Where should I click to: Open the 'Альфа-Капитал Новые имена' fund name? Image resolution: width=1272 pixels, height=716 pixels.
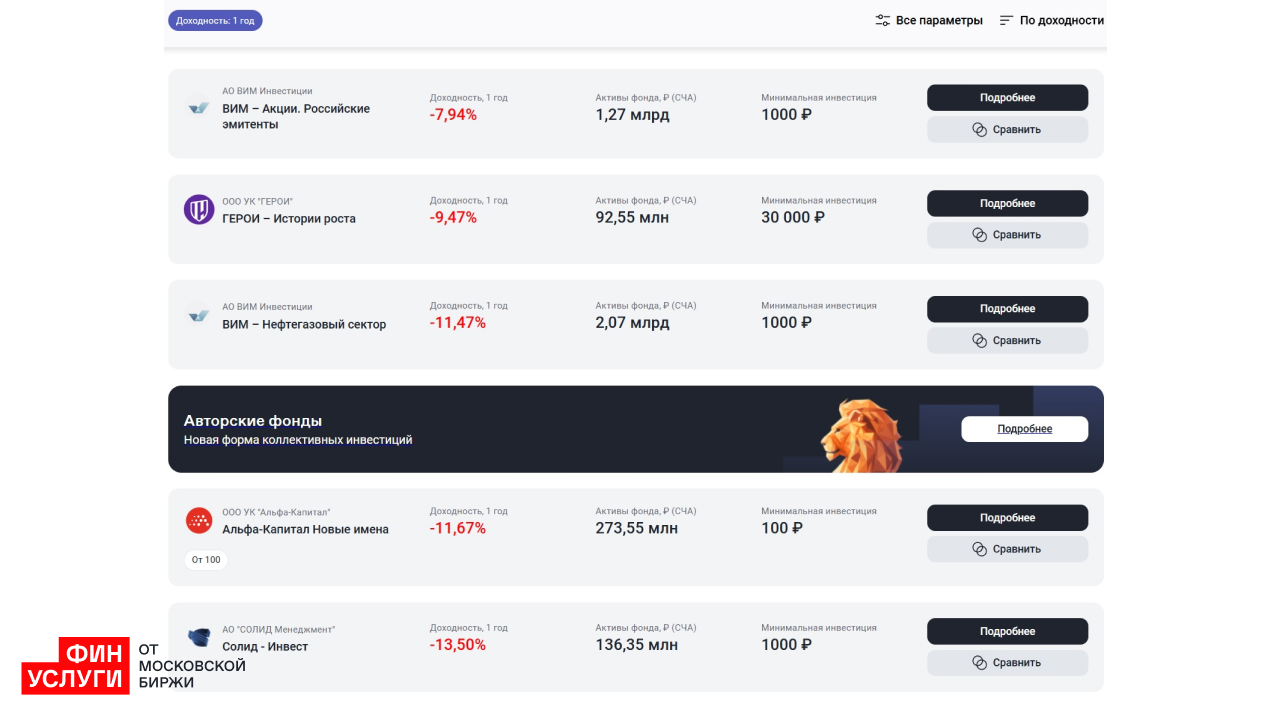(x=305, y=529)
